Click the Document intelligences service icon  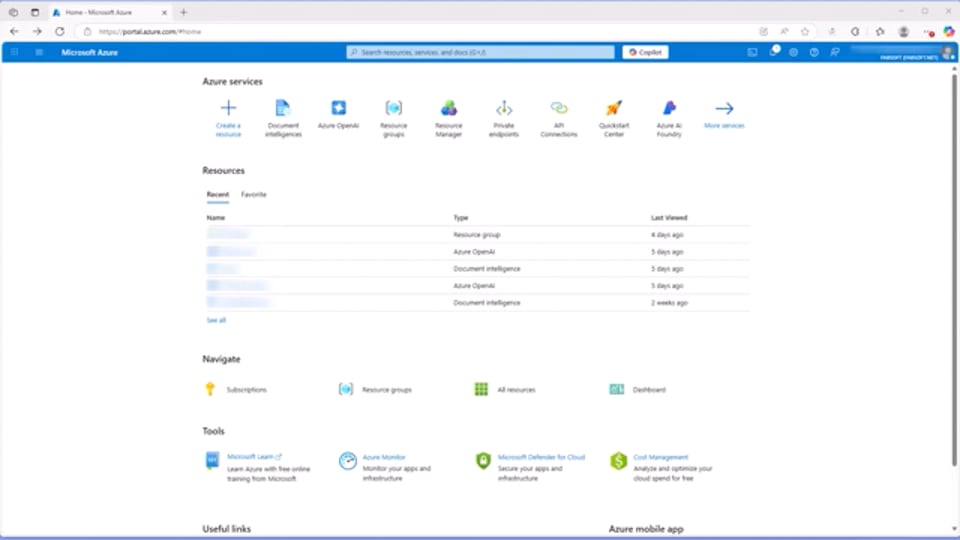tap(283, 108)
